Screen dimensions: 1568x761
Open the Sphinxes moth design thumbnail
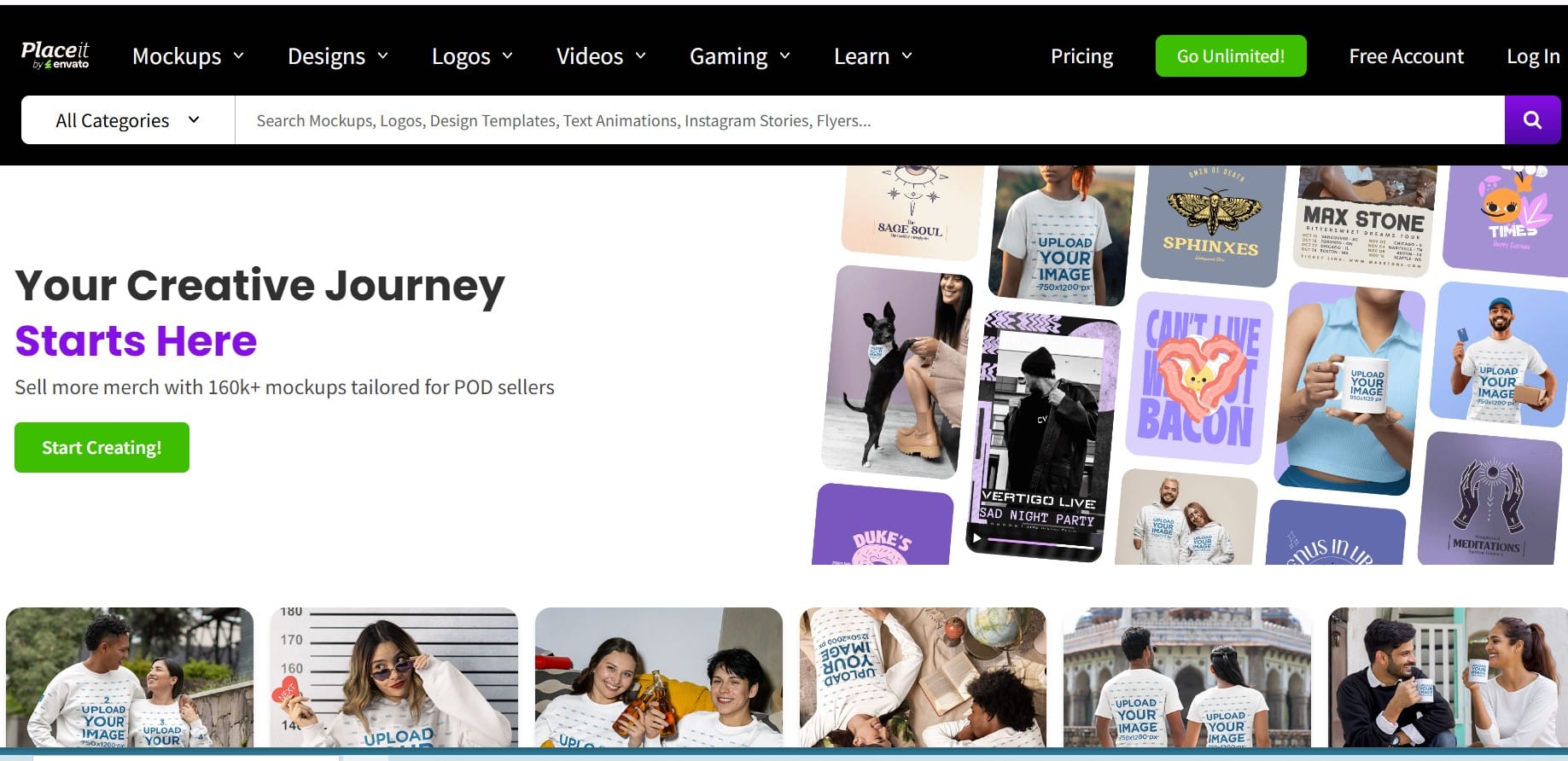[x=1210, y=222]
